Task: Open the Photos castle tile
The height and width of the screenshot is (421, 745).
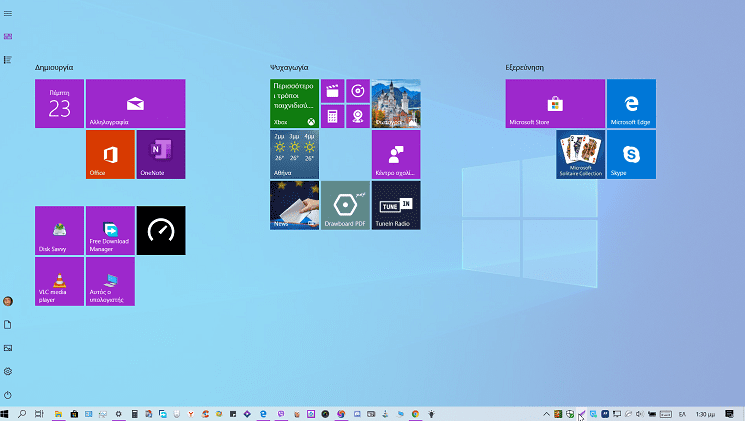Action: (x=396, y=104)
